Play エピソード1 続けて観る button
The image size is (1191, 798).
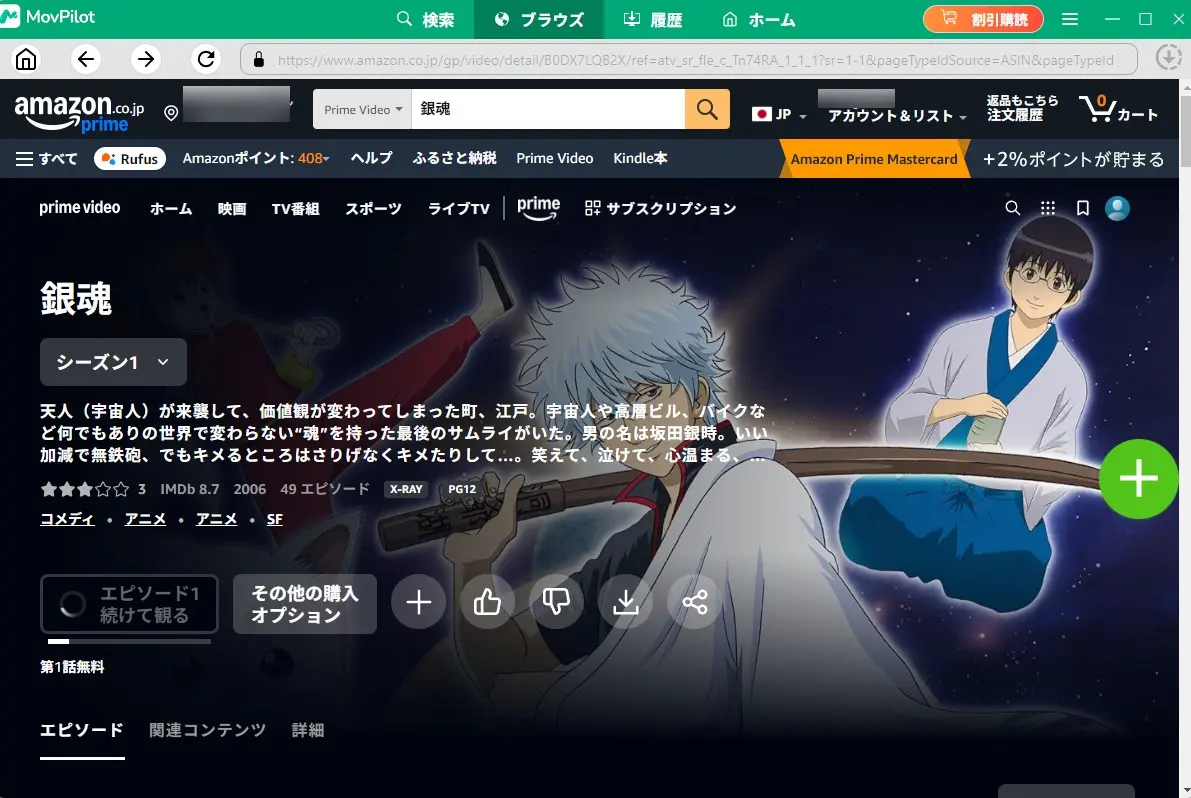click(x=129, y=604)
